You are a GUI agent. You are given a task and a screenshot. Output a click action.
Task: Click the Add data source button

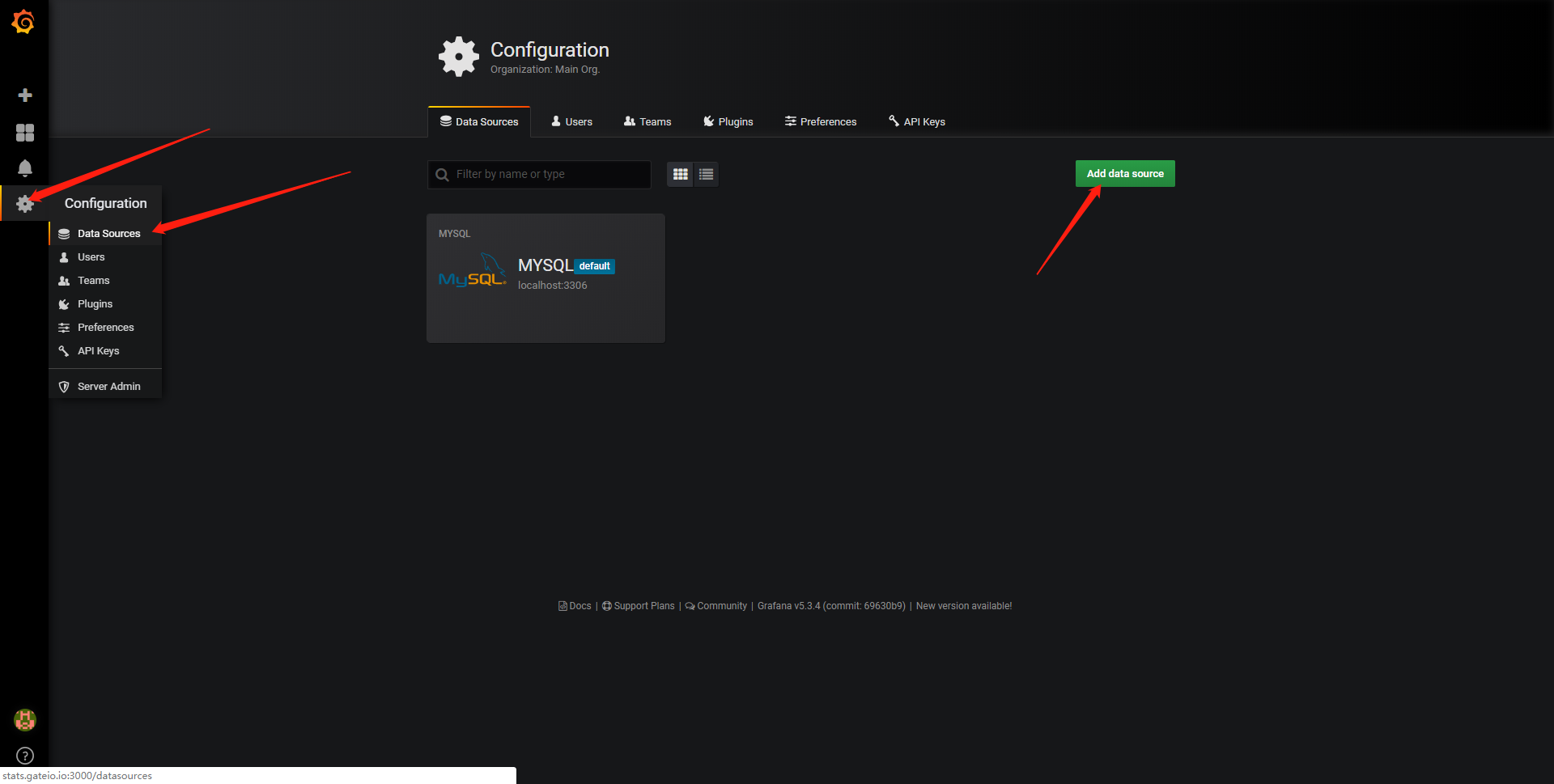1125,173
